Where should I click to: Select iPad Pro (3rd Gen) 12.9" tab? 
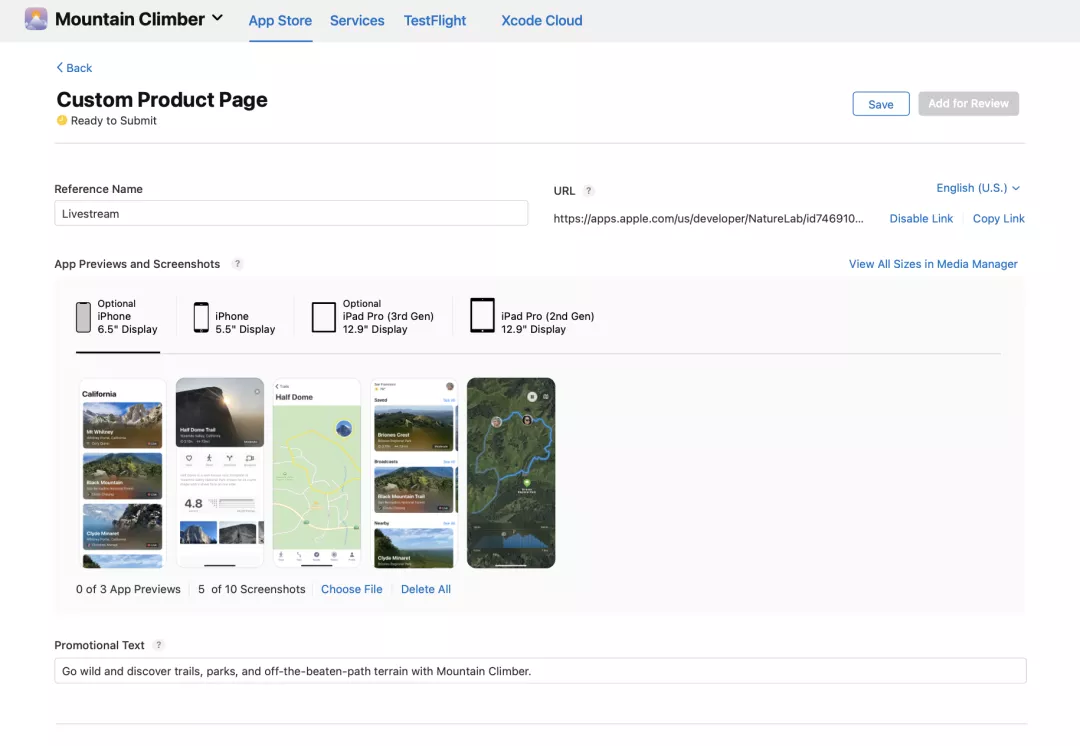click(x=373, y=317)
